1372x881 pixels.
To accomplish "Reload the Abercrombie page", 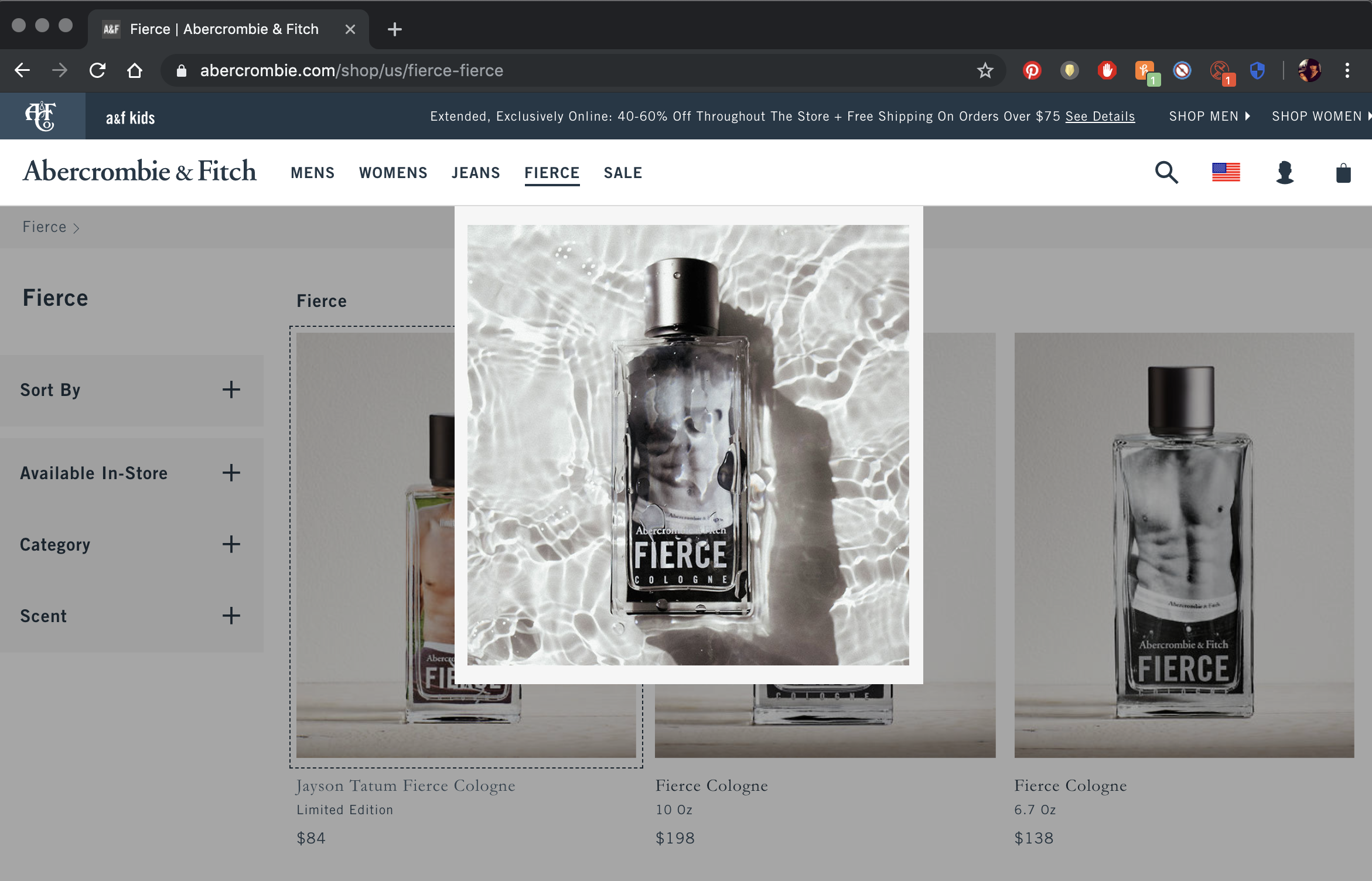I will click(x=97, y=70).
